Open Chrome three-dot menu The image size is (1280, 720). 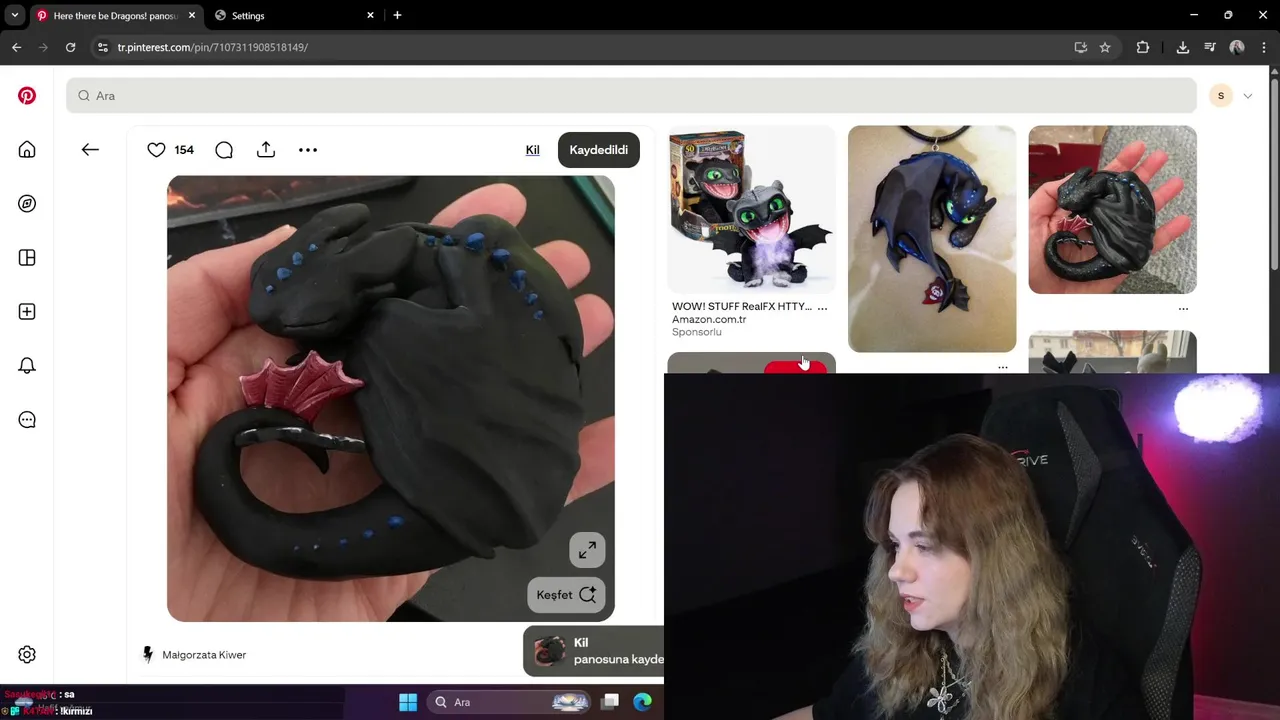[x=1265, y=47]
